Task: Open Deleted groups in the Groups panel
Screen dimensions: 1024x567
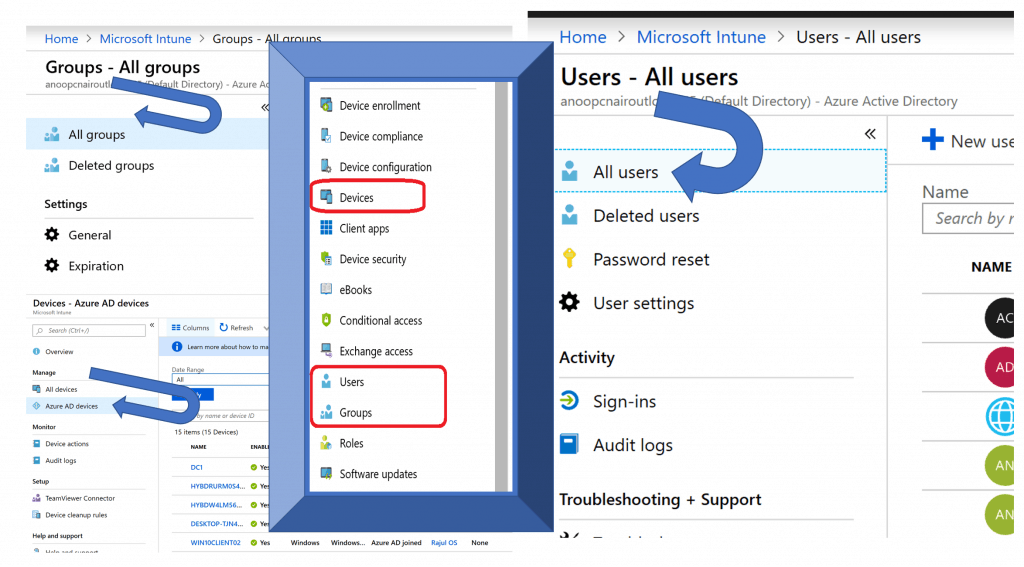Action: [99, 165]
